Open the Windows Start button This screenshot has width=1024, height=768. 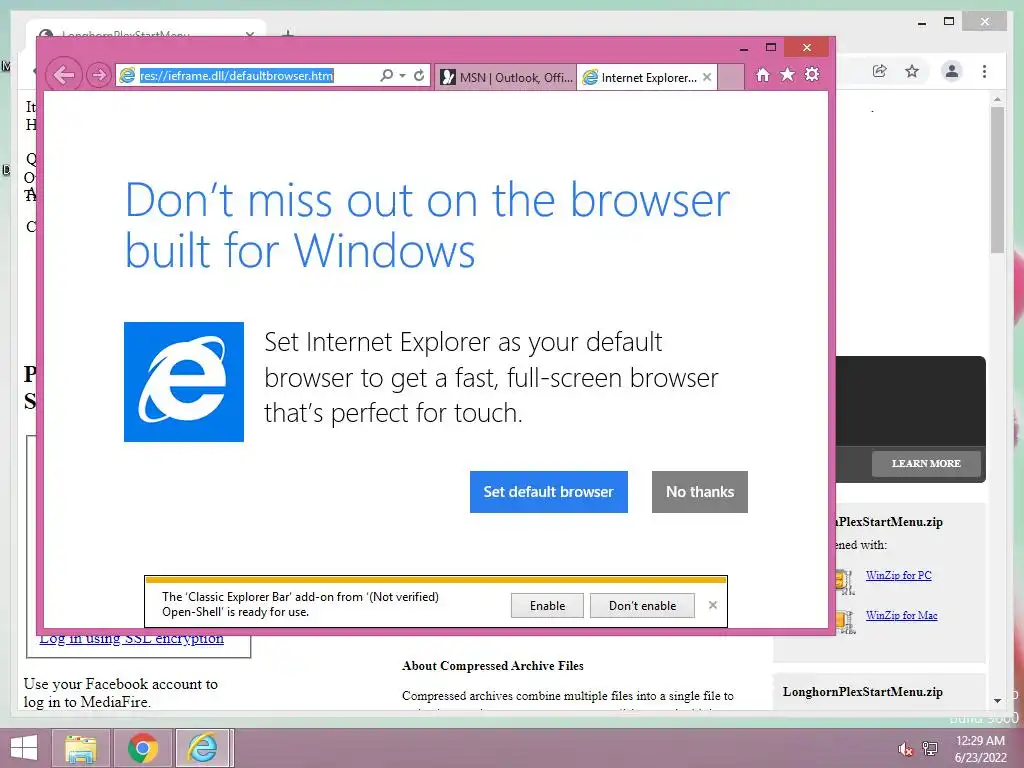pos(24,748)
